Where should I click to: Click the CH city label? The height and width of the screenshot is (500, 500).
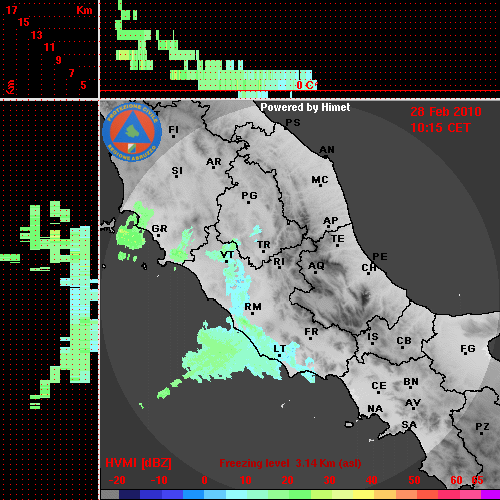pyautogui.click(x=369, y=268)
